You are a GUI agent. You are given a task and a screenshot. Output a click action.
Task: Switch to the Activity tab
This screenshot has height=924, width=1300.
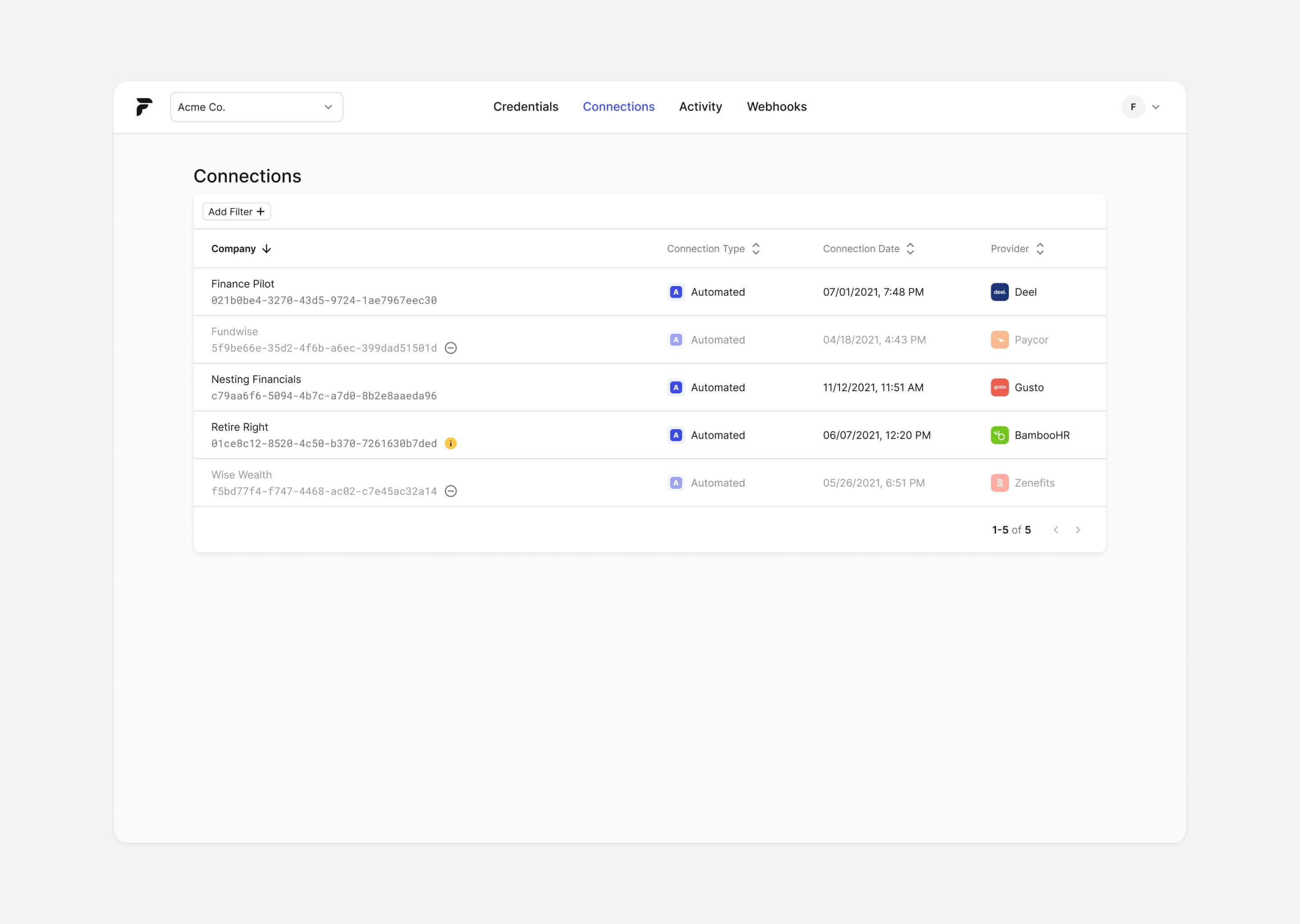700,106
